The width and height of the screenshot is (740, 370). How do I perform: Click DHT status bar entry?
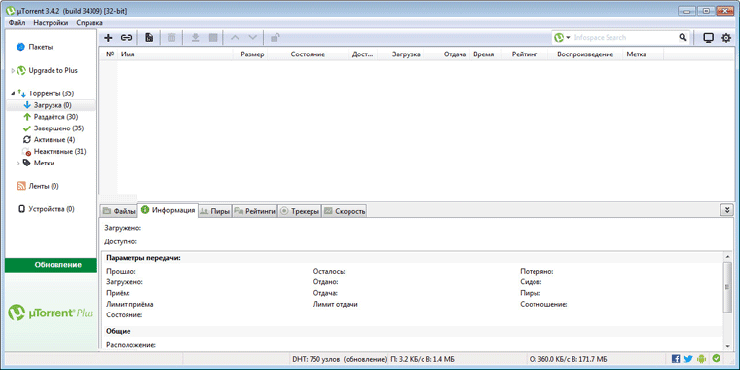(x=339, y=359)
